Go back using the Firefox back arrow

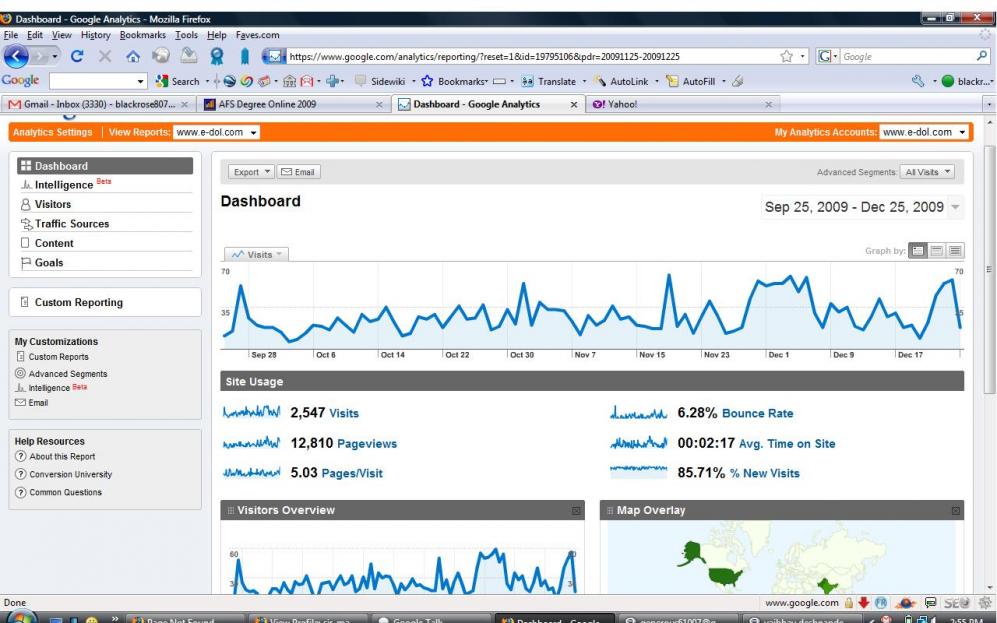tap(16, 57)
